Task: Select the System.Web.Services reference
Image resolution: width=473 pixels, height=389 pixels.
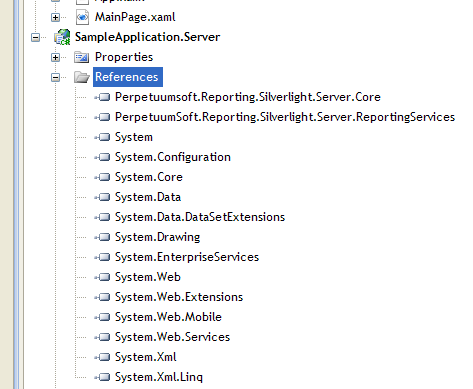Action: 172,337
